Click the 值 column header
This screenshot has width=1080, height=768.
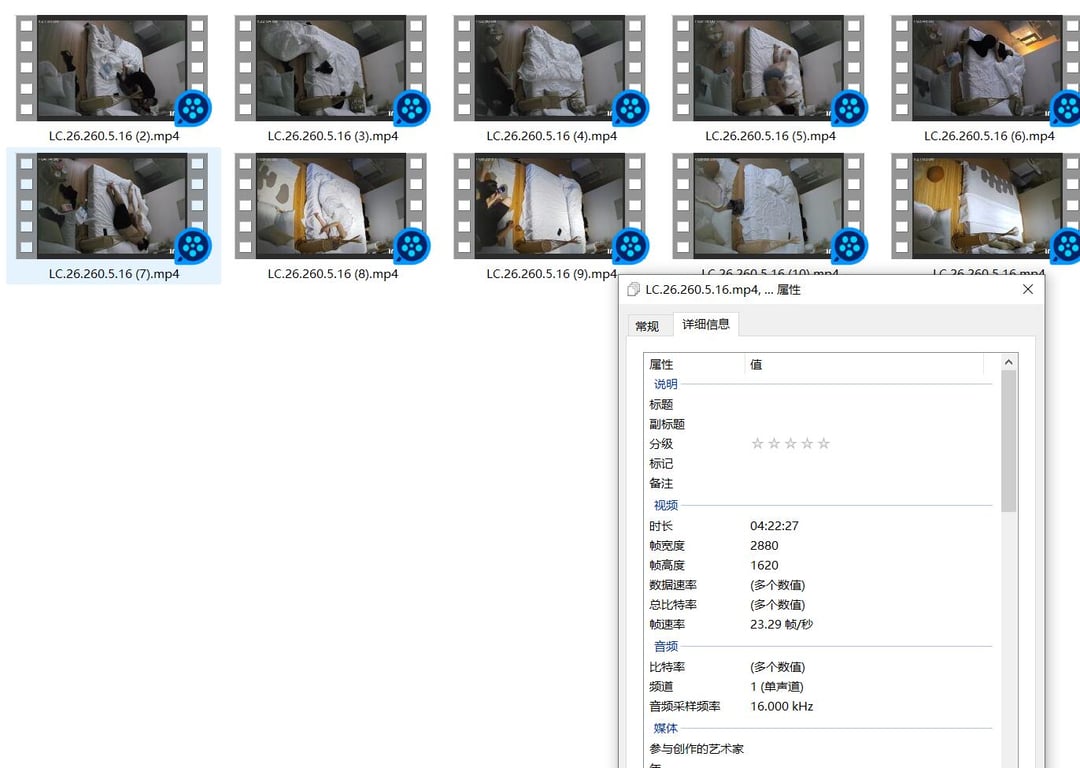point(864,364)
